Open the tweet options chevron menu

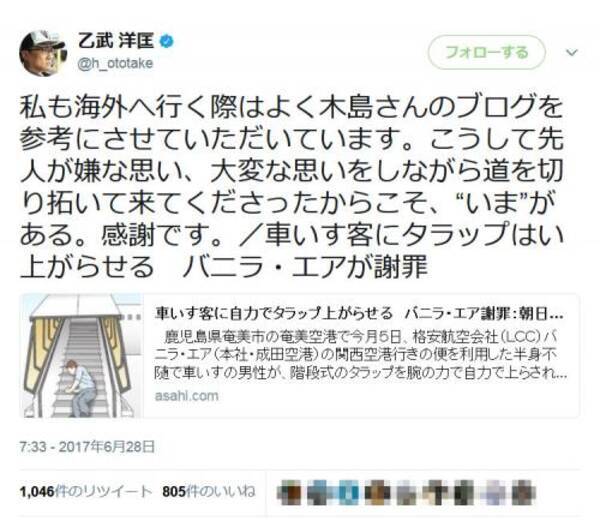click(572, 52)
